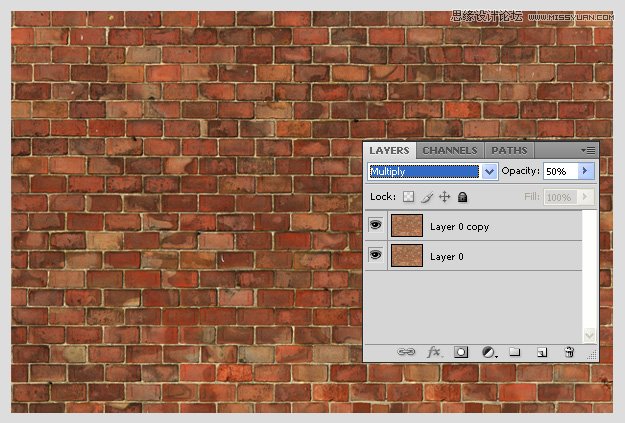Create a new layer group
Image resolution: width=625 pixels, height=423 pixels.
(x=515, y=352)
